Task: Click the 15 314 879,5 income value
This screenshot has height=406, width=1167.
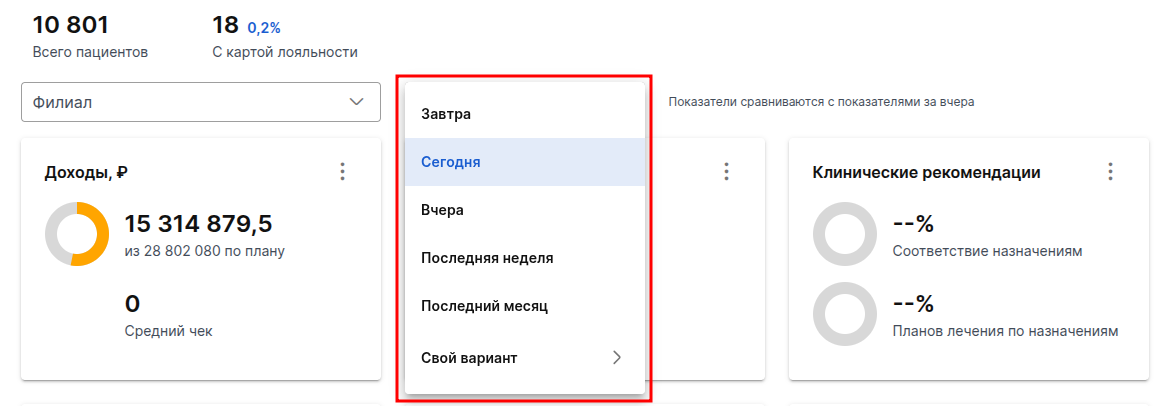Action: coord(199,224)
